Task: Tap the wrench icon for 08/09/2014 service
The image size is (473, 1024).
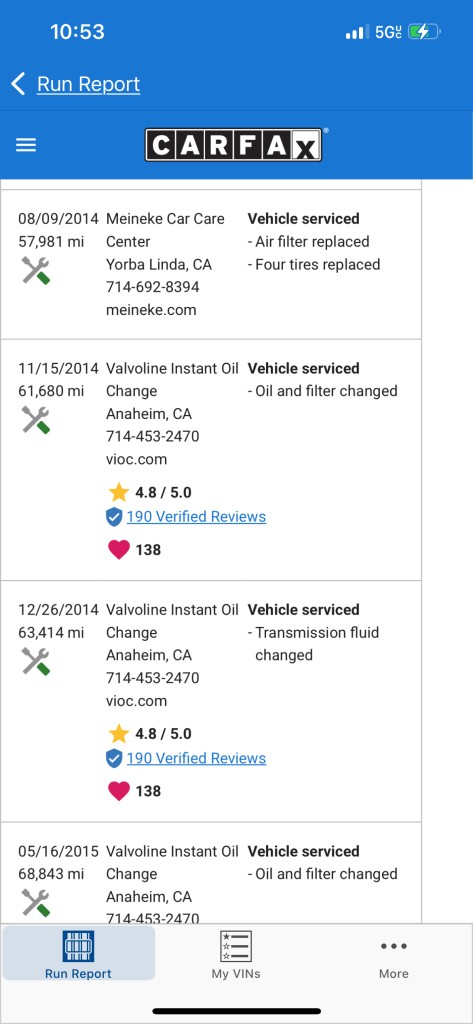Action: tap(35, 270)
